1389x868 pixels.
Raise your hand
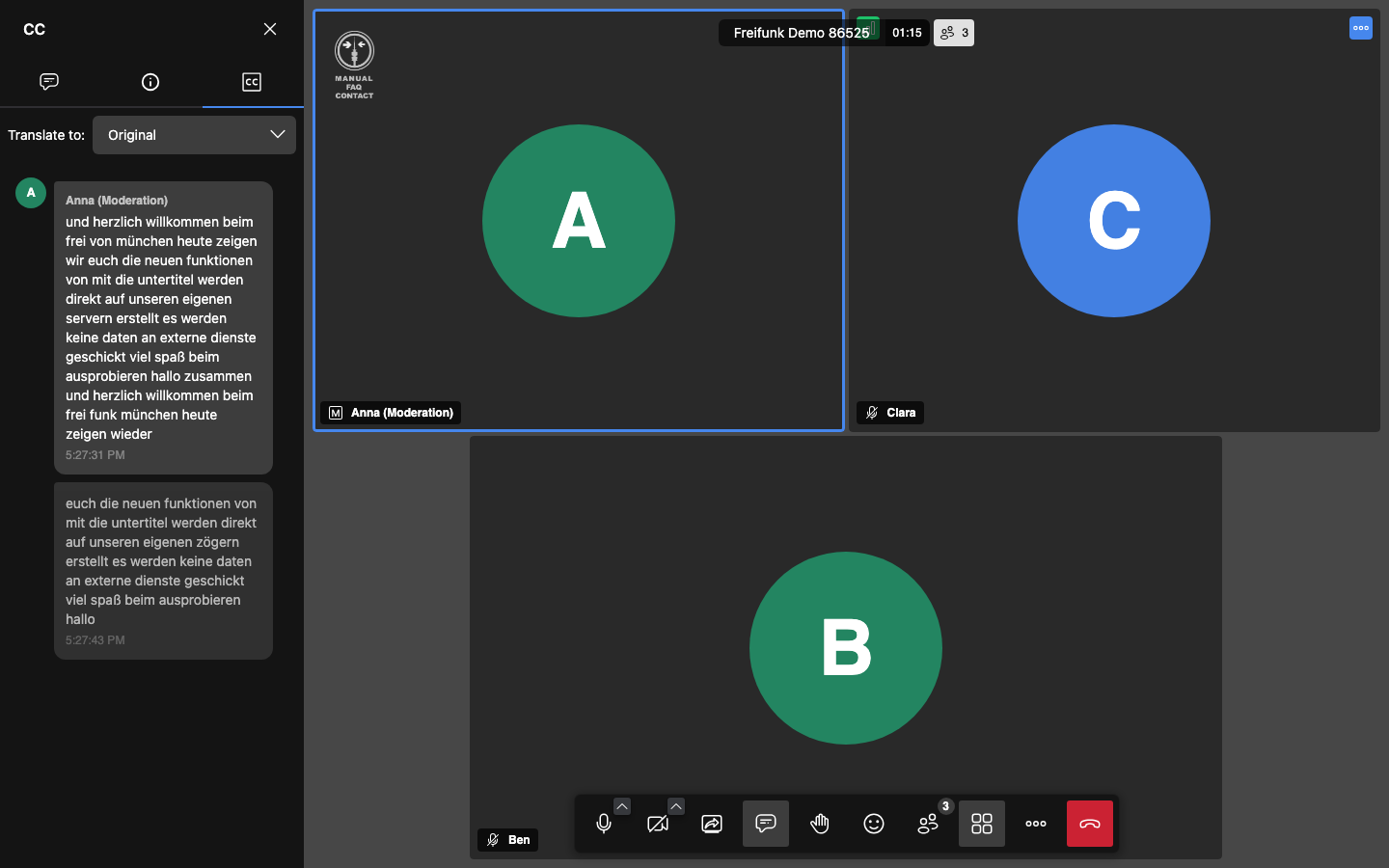coord(820,824)
